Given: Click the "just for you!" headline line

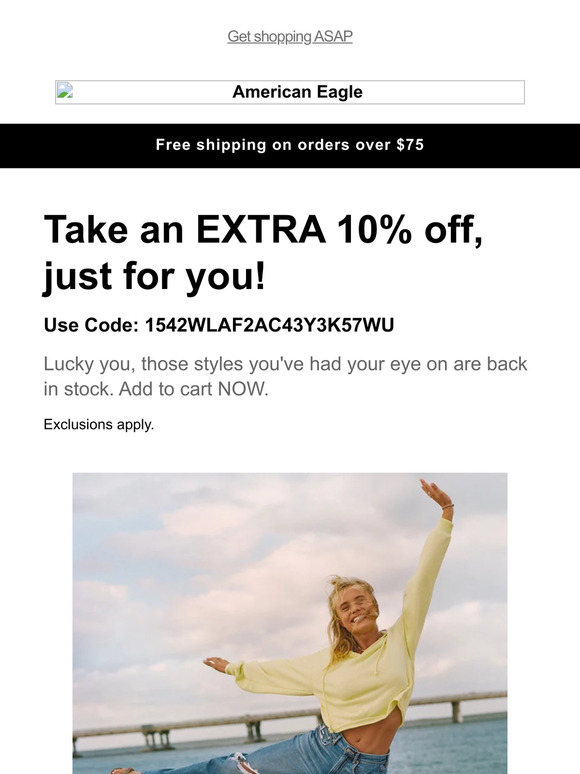Looking at the screenshot, I should click(x=155, y=276).
